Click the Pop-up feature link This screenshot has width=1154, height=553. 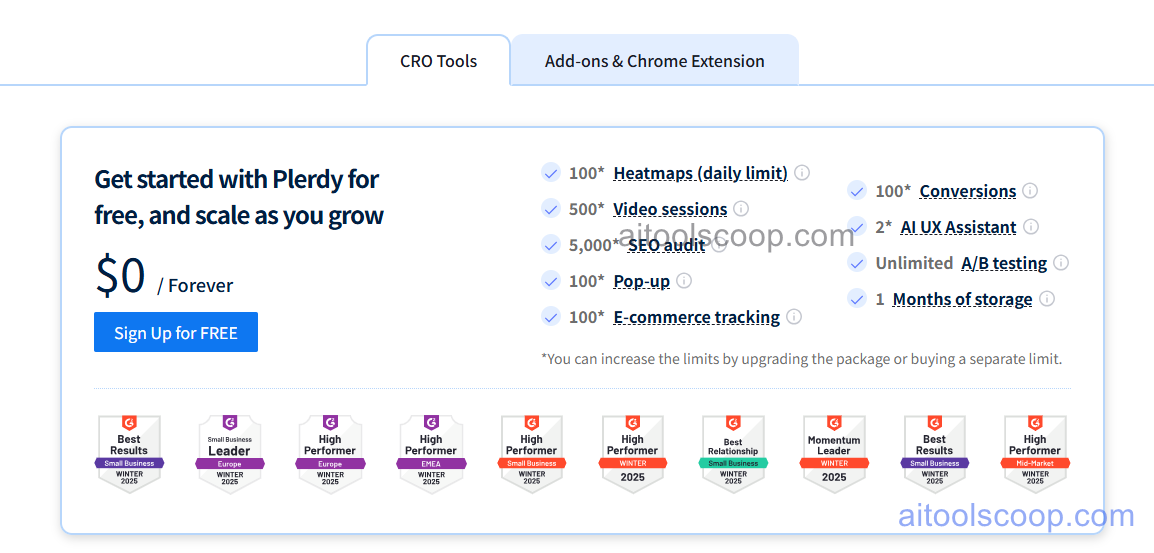tap(642, 281)
